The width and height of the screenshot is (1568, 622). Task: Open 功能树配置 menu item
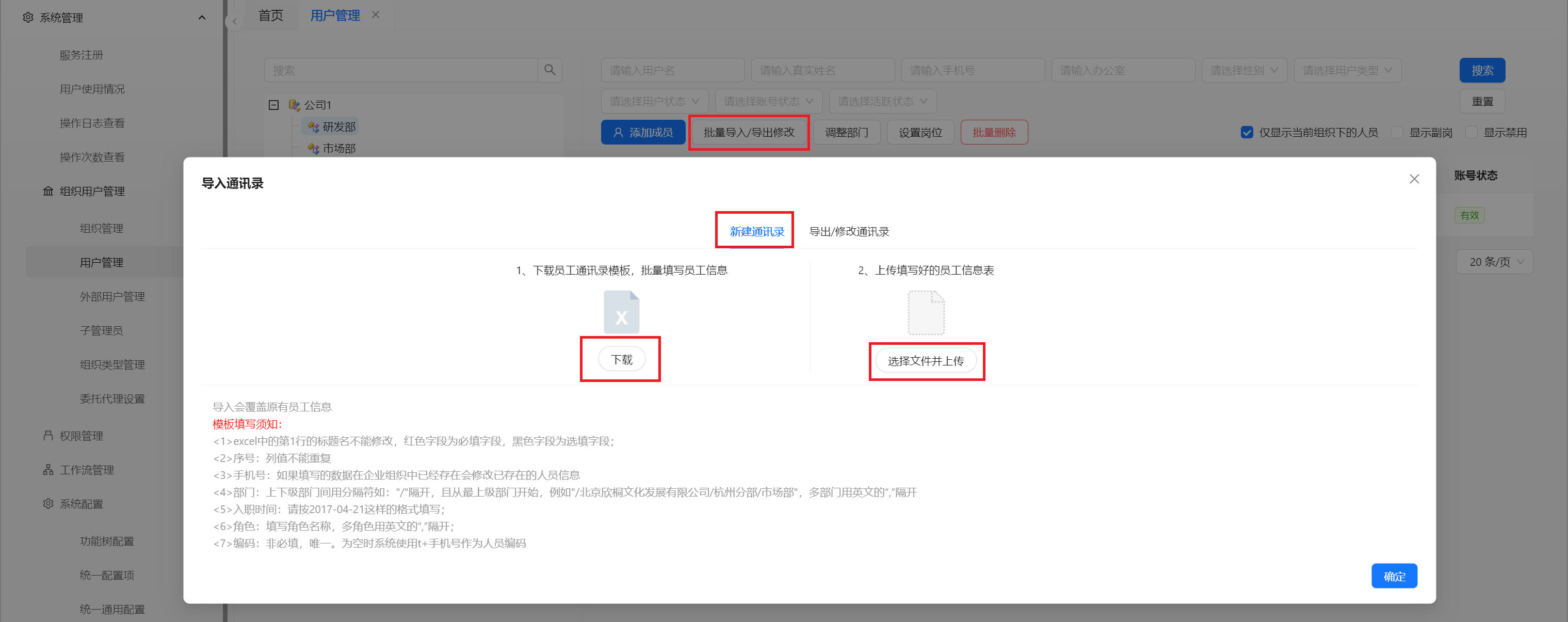coord(106,541)
